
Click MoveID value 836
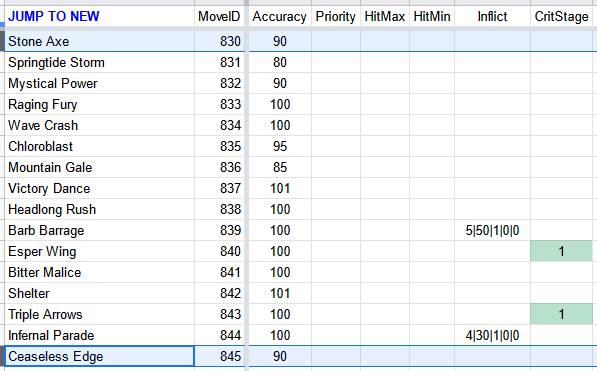pyautogui.click(x=230, y=167)
